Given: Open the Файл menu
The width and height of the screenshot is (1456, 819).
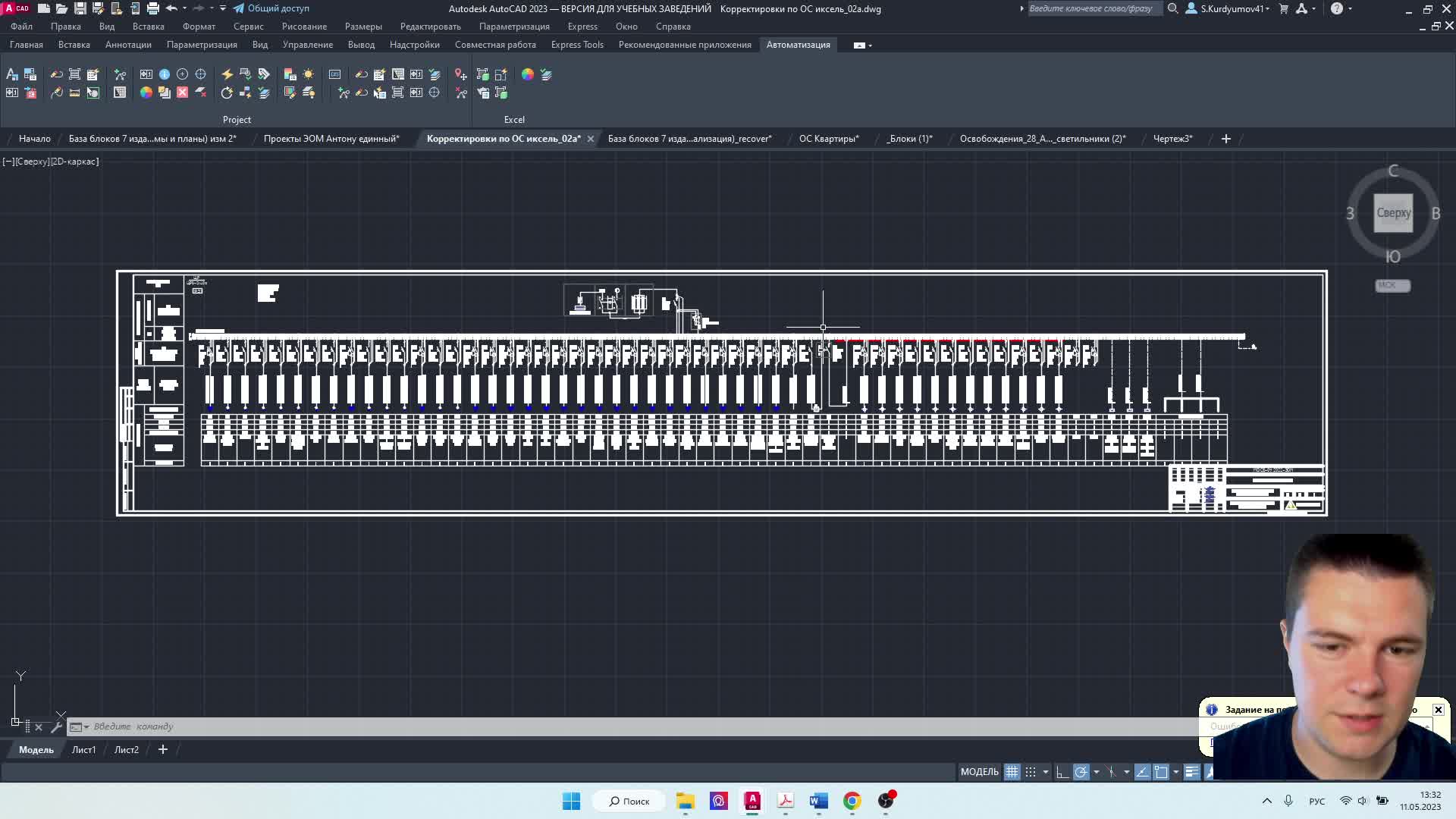Looking at the screenshot, I should pyautogui.click(x=21, y=27).
